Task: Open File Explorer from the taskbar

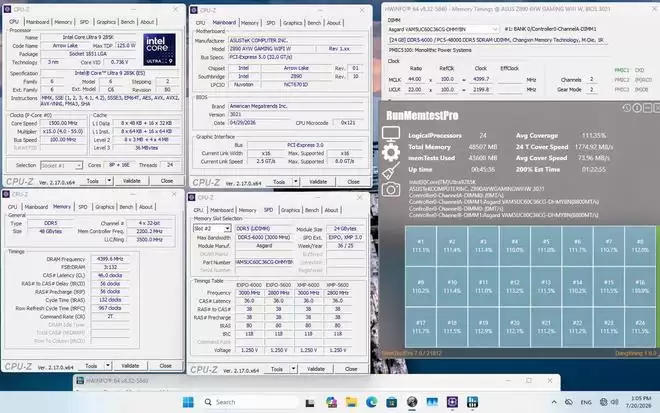Action: [x=351, y=402]
